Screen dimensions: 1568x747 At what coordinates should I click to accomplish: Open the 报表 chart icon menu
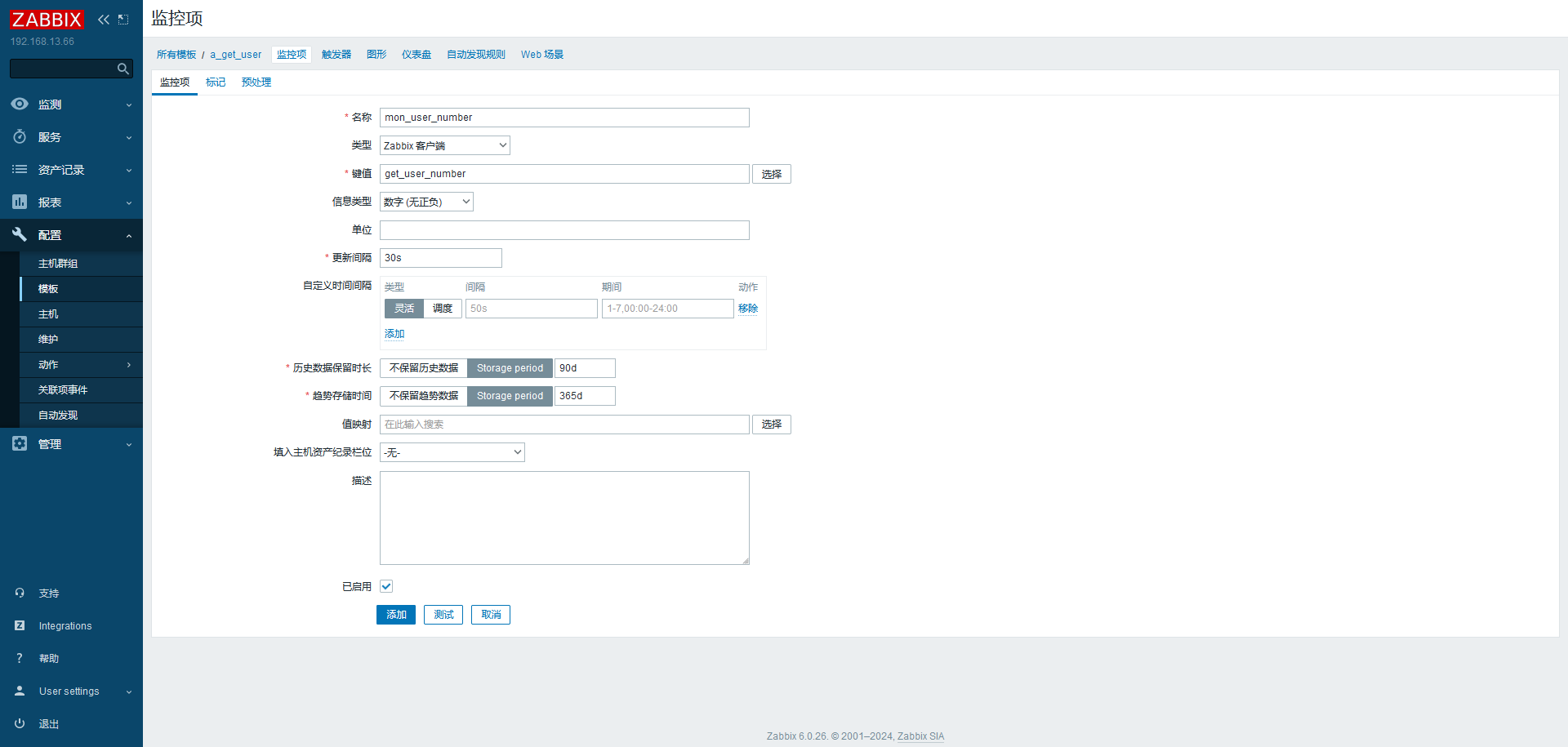coord(20,202)
